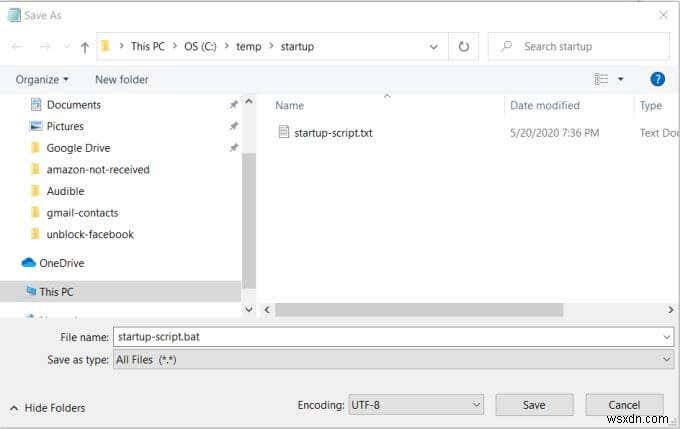Screen dimensions: 680x429
Task: Click the navigation pane vertical scrollbar thumb
Action: point(248,221)
